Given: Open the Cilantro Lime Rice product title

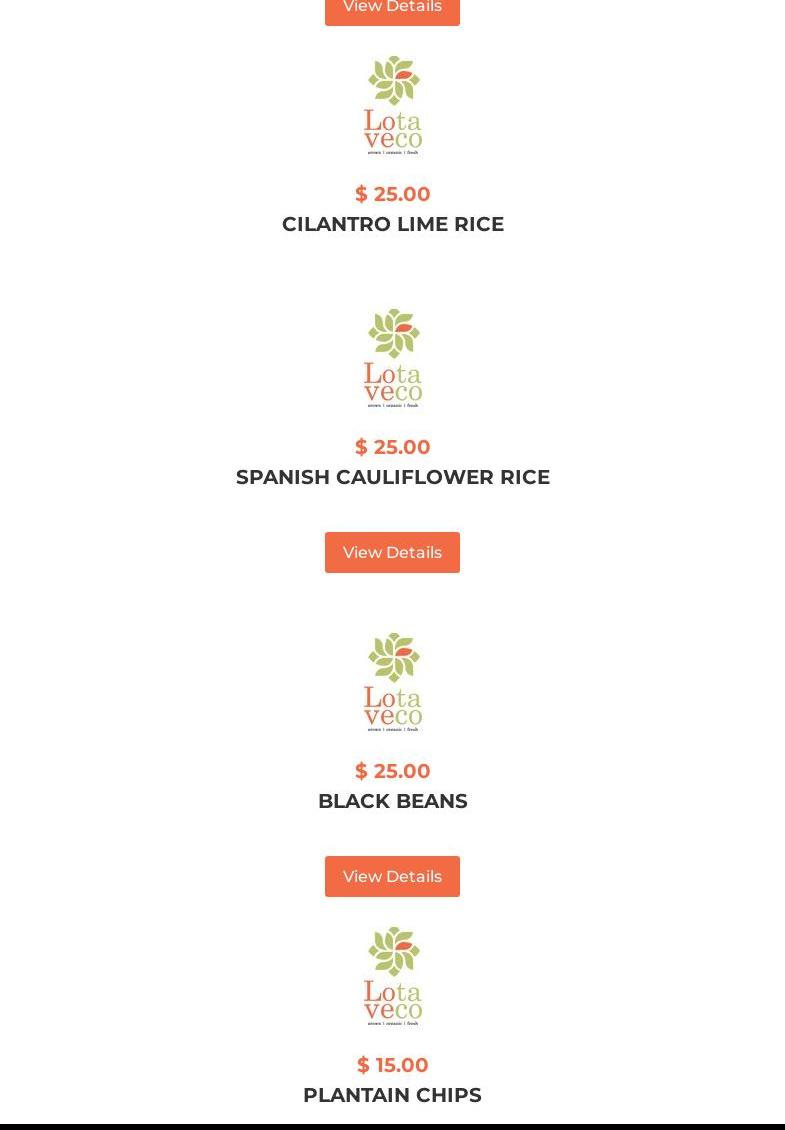Looking at the screenshot, I should [392, 224].
